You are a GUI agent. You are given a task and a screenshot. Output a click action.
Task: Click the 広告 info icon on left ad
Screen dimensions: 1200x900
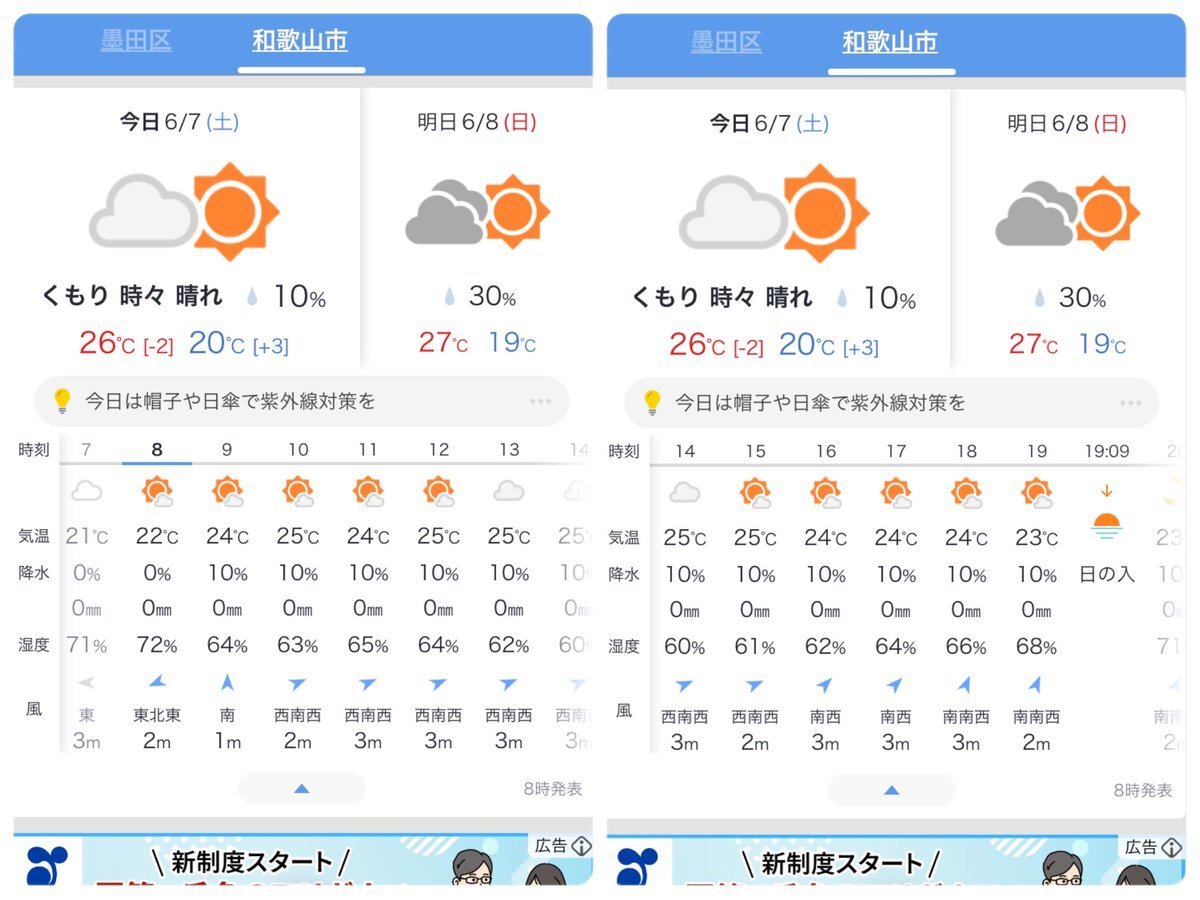pyautogui.click(x=581, y=846)
